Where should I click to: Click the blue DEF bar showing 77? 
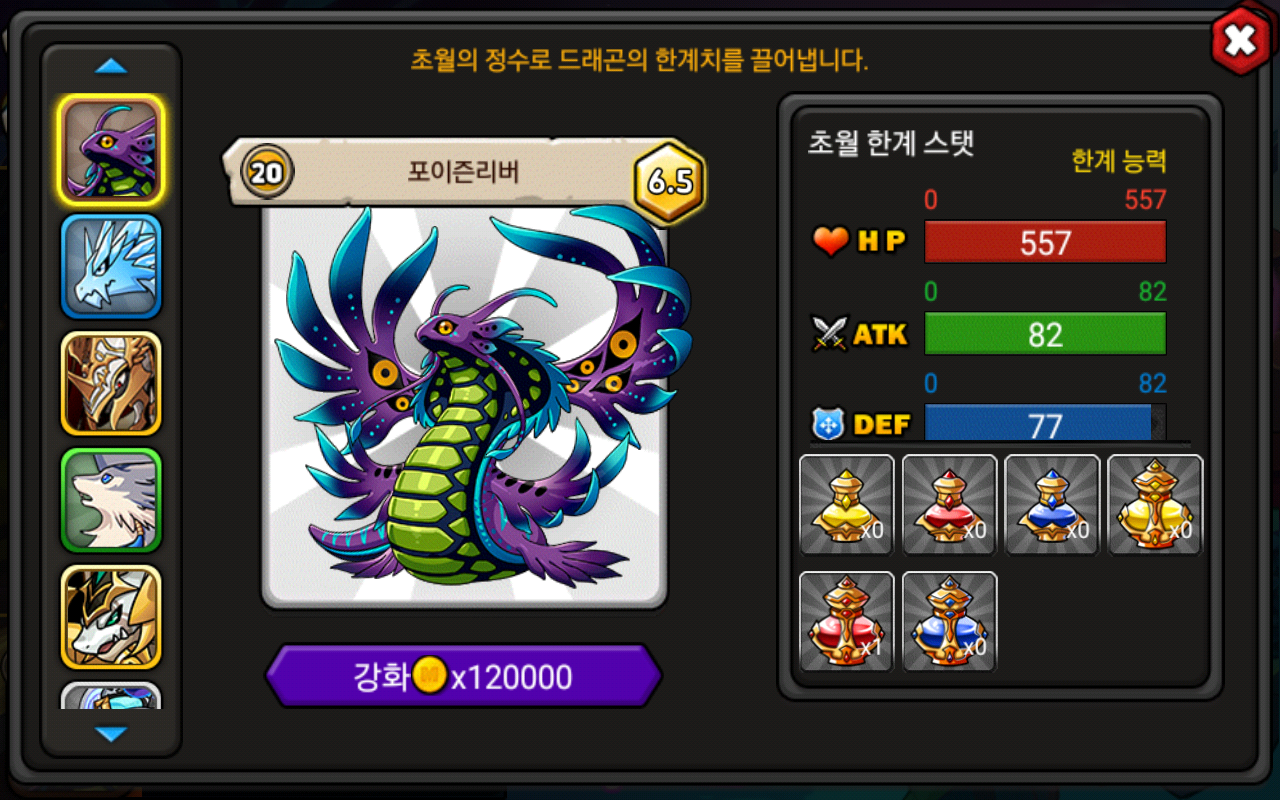1045,423
